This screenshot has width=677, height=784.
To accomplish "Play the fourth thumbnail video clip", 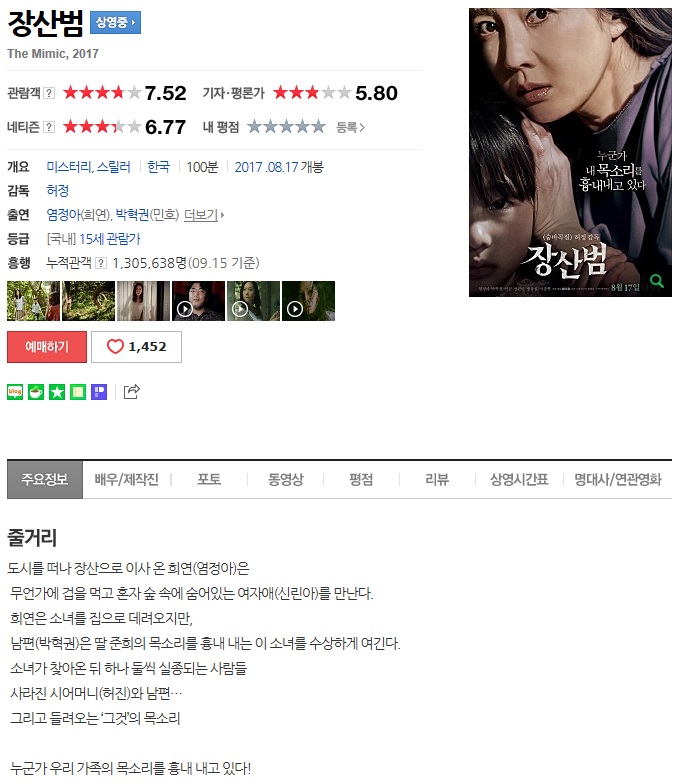I will [198, 300].
